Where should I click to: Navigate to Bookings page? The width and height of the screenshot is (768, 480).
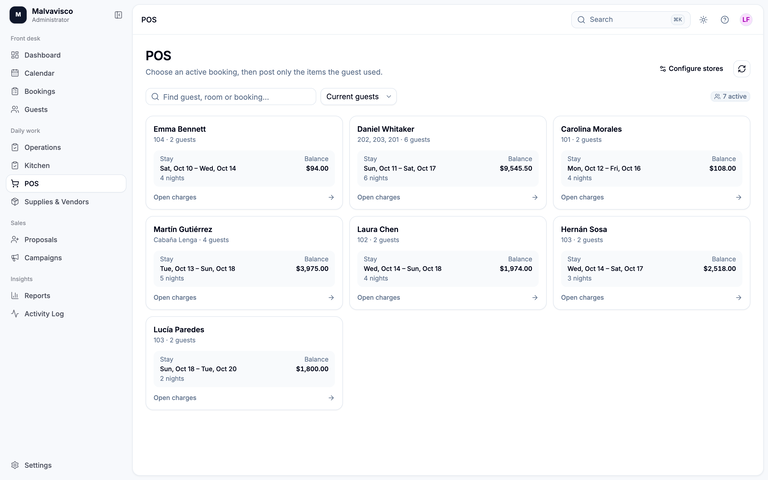click(x=66, y=91)
